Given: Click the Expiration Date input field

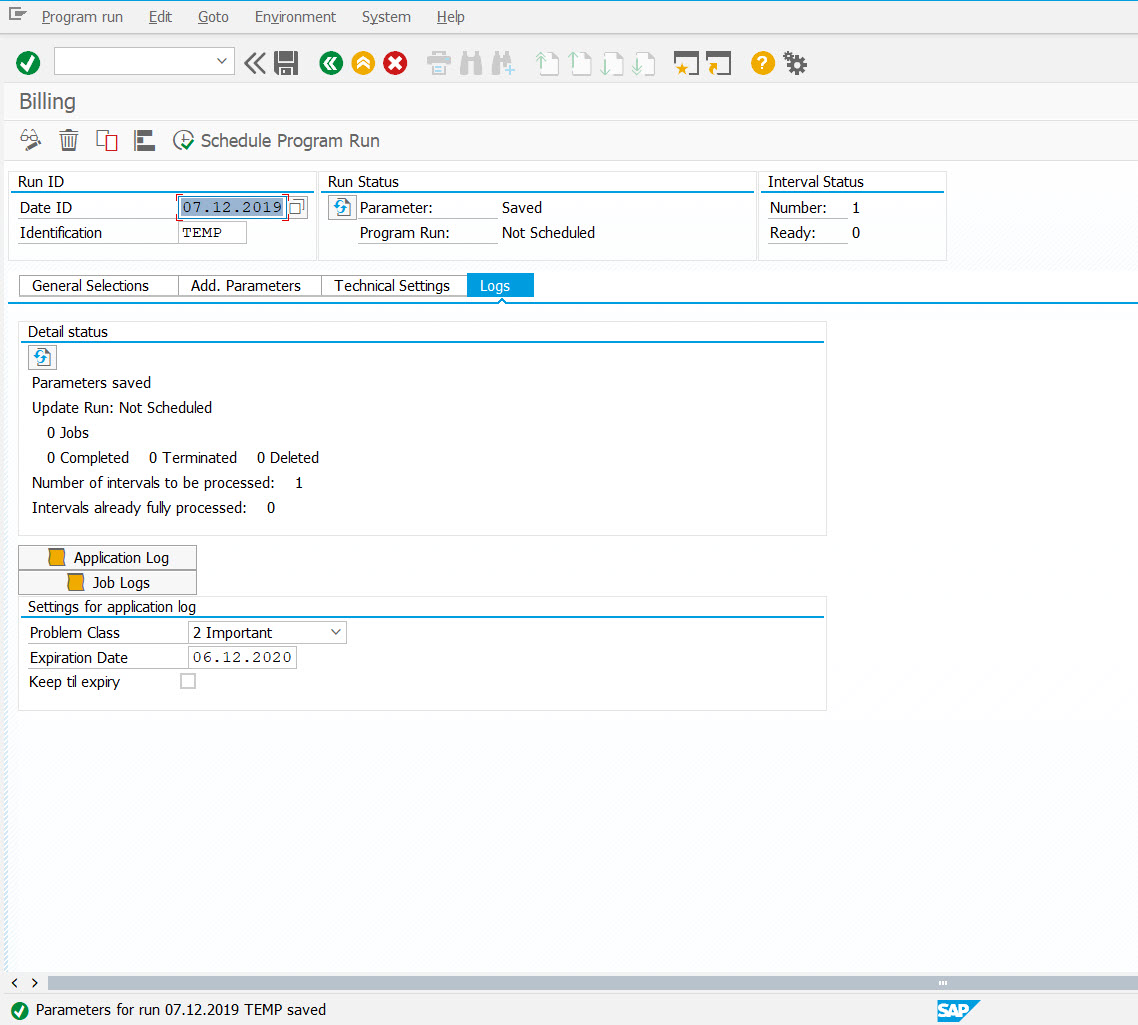Looking at the screenshot, I should point(242,657).
